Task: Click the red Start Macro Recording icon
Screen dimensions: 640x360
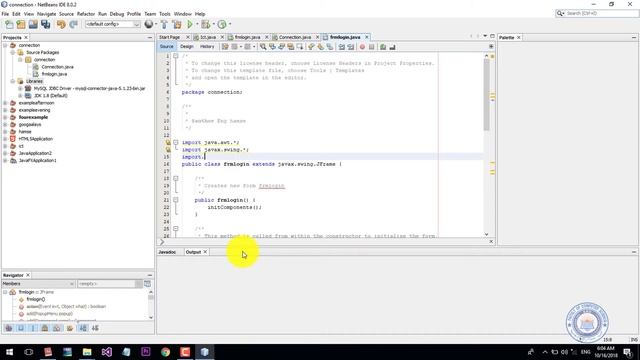Action: [x=362, y=47]
